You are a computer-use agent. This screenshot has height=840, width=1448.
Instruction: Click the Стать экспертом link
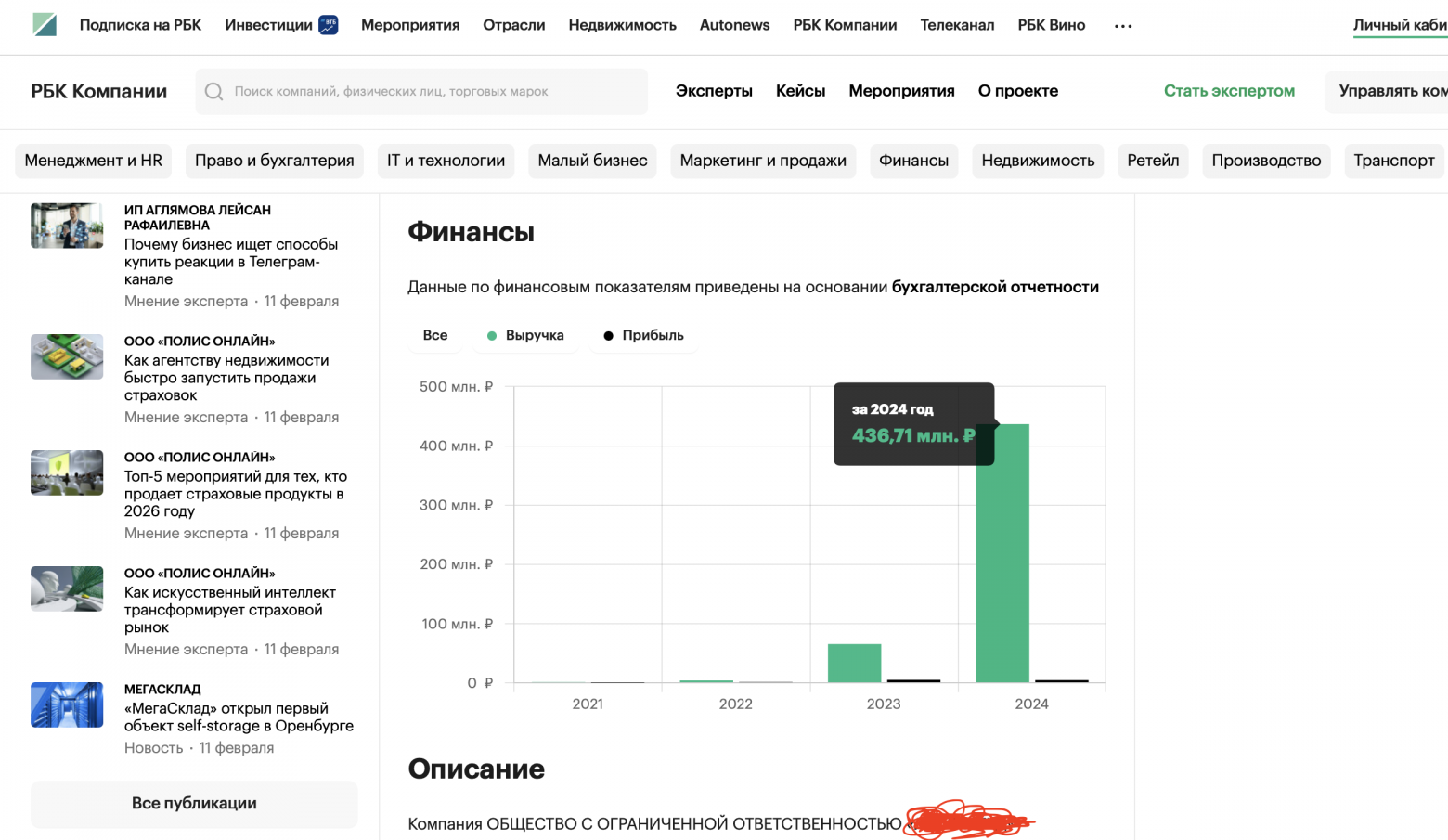(1229, 91)
